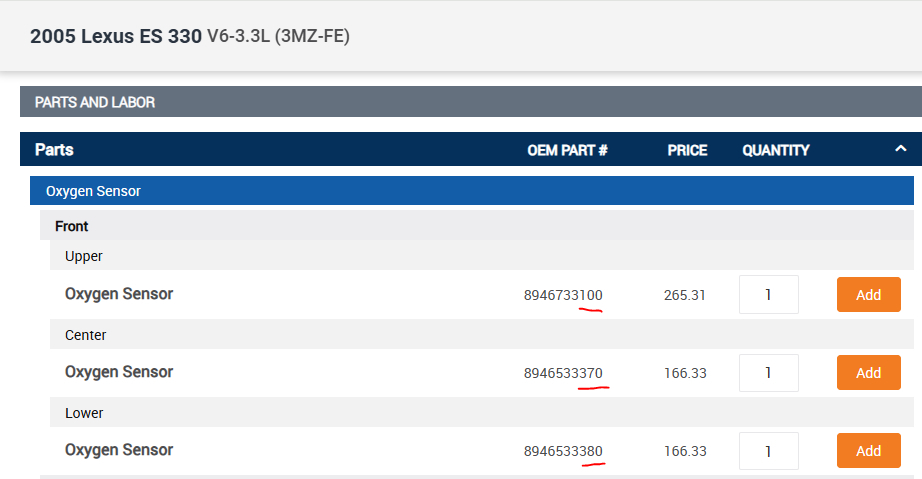Add the 8946733100 oxygen sensor
The width and height of the screenshot is (922, 479).
pos(868,295)
